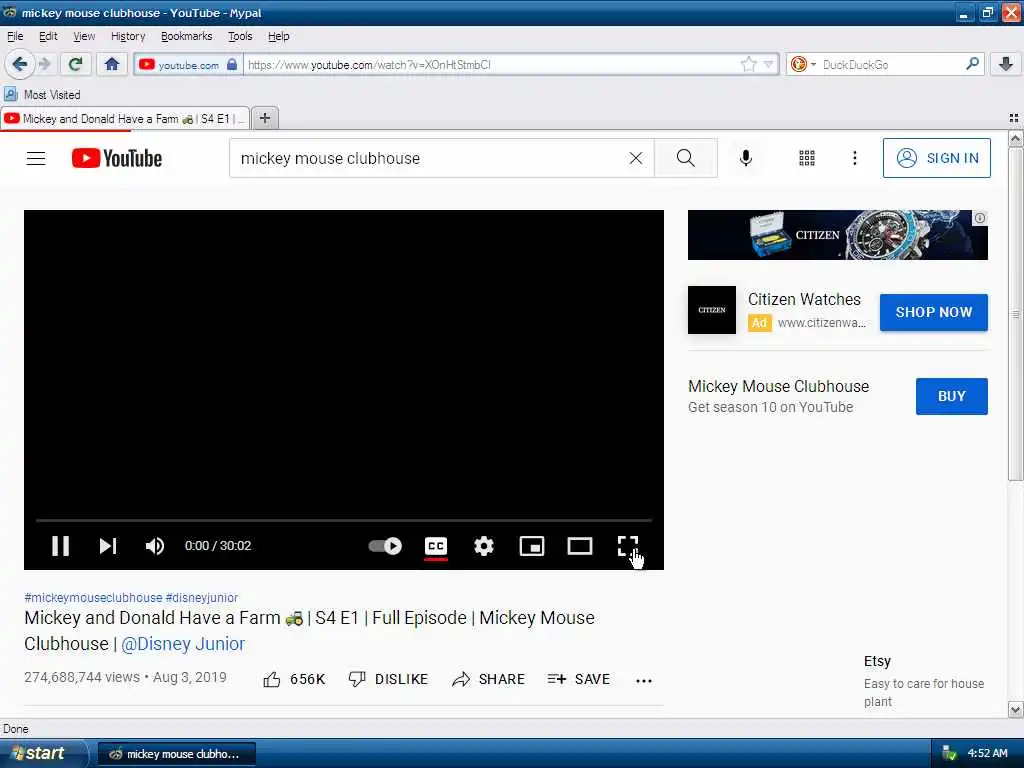The height and width of the screenshot is (768, 1024).
Task: Click SHOP NOW for Citizen Watches
Action: (x=933, y=312)
